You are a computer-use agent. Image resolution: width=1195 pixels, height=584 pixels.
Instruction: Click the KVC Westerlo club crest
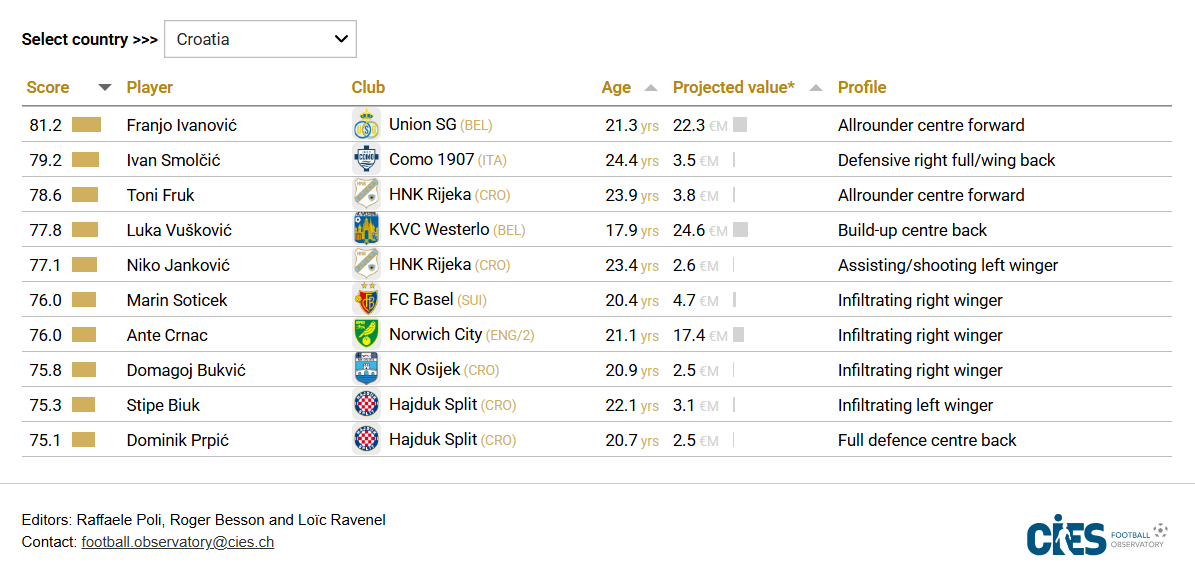366,230
